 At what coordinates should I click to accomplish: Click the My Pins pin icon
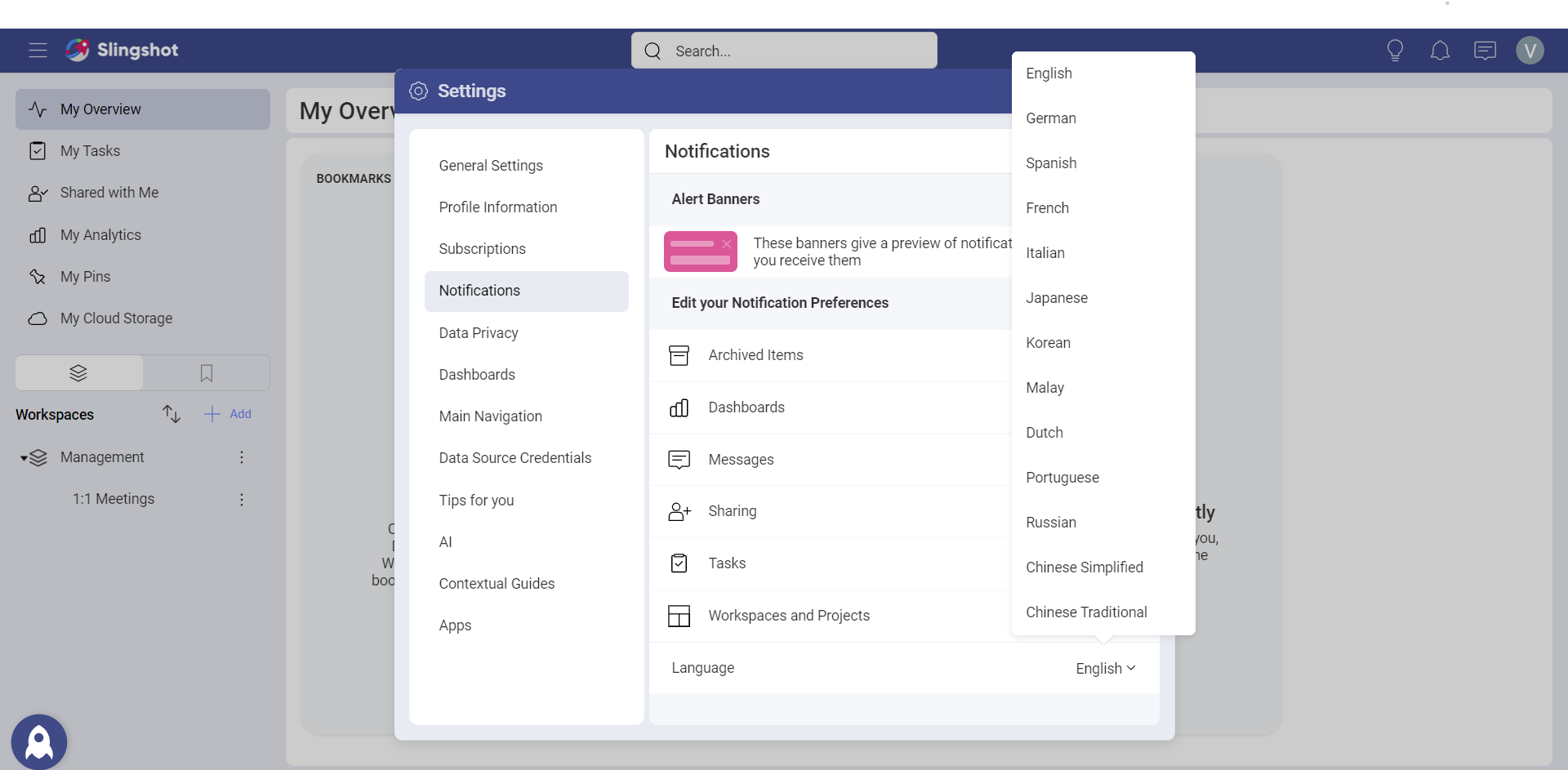click(38, 277)
